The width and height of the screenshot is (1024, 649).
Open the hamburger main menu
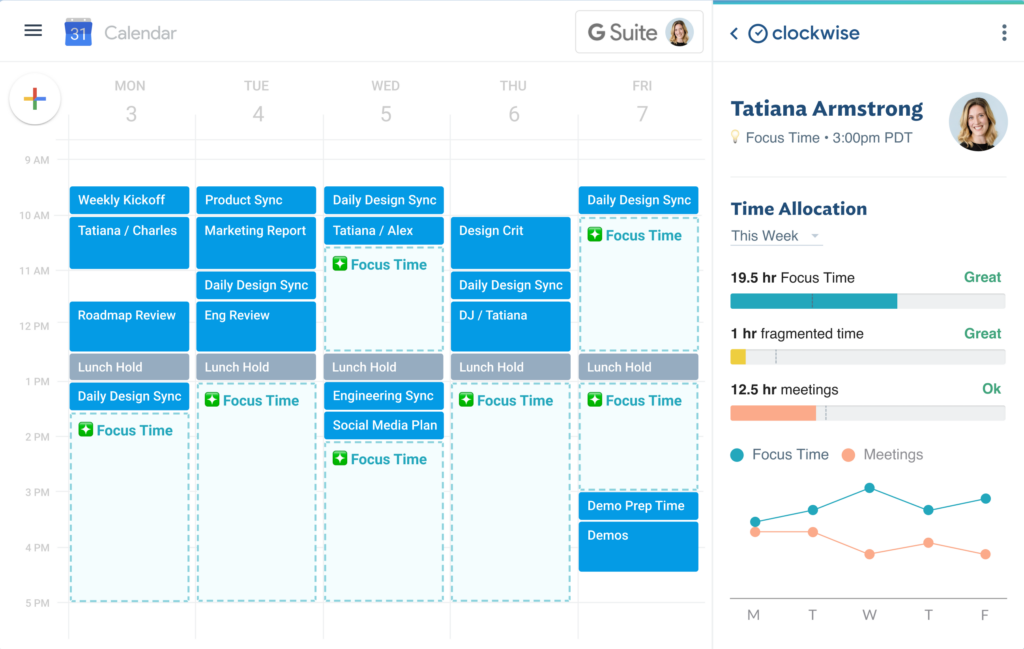point(33,30)
